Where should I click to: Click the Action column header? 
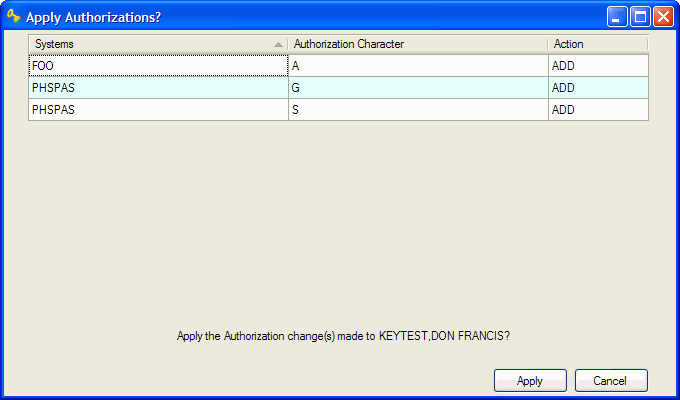point(597,44)
